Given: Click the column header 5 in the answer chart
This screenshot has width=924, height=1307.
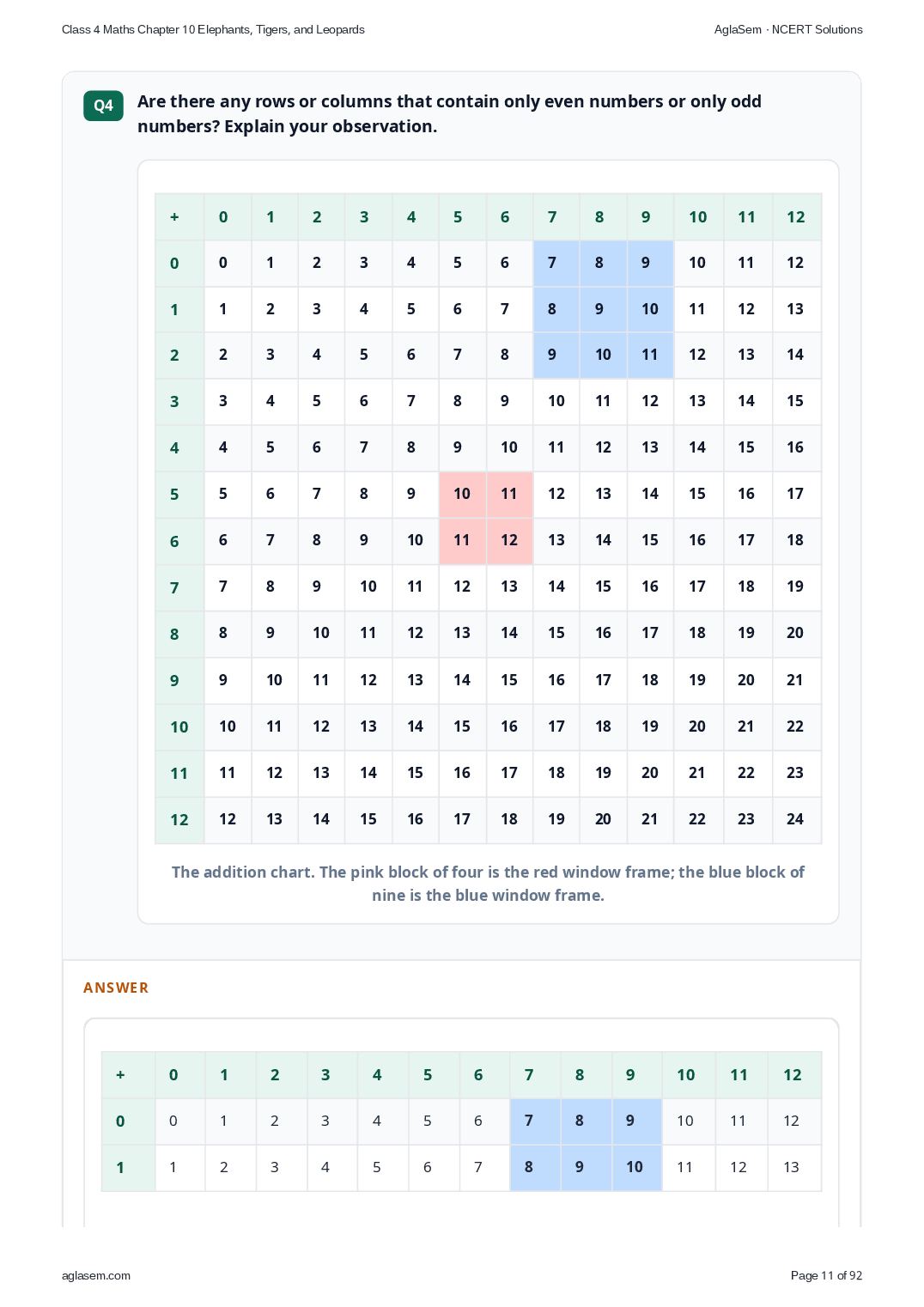Looking at the screenshot, I should (428, 1074).
